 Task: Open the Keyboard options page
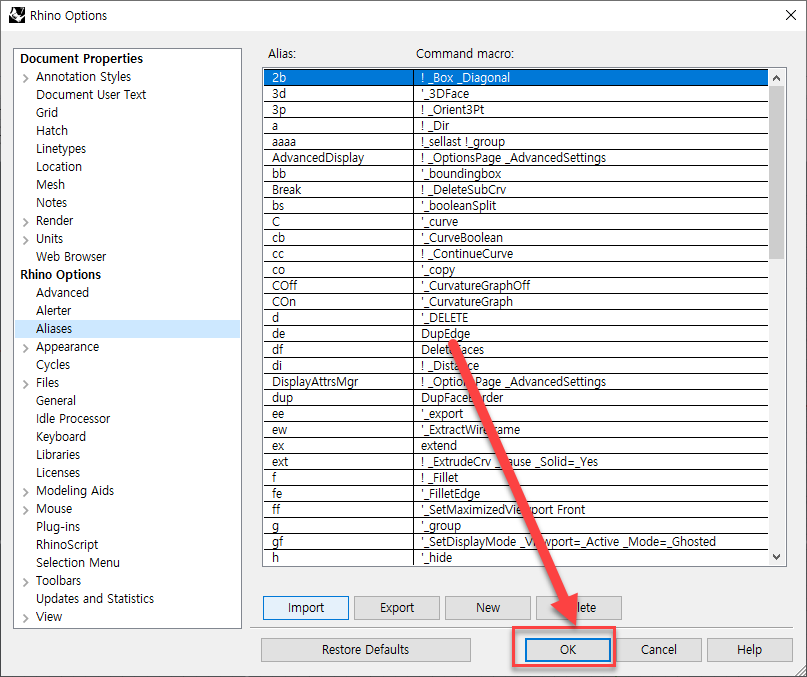click(61, 437)
